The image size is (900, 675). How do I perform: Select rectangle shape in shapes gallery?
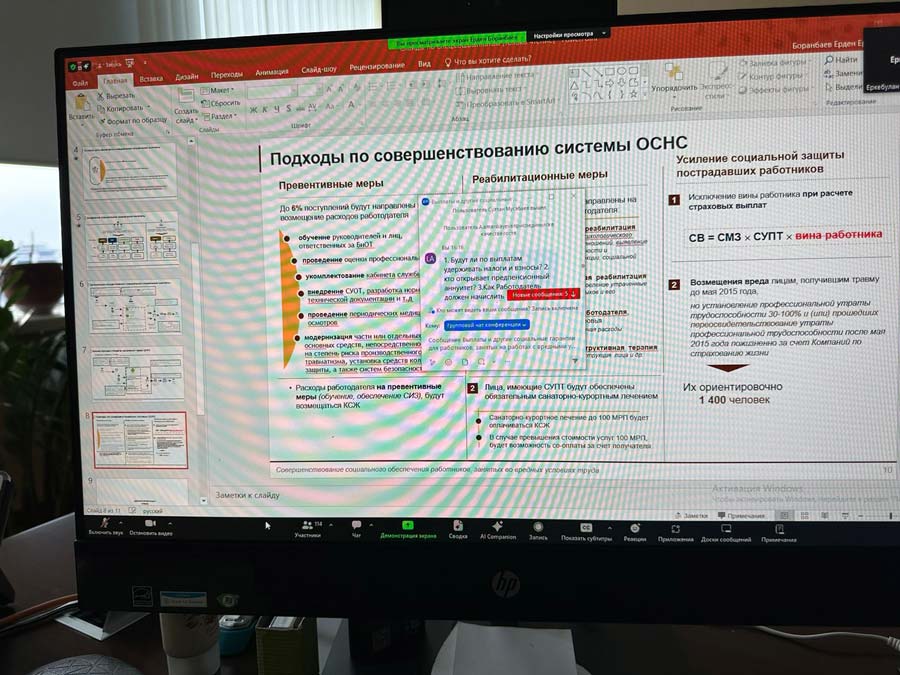click(x=609, y=72)
